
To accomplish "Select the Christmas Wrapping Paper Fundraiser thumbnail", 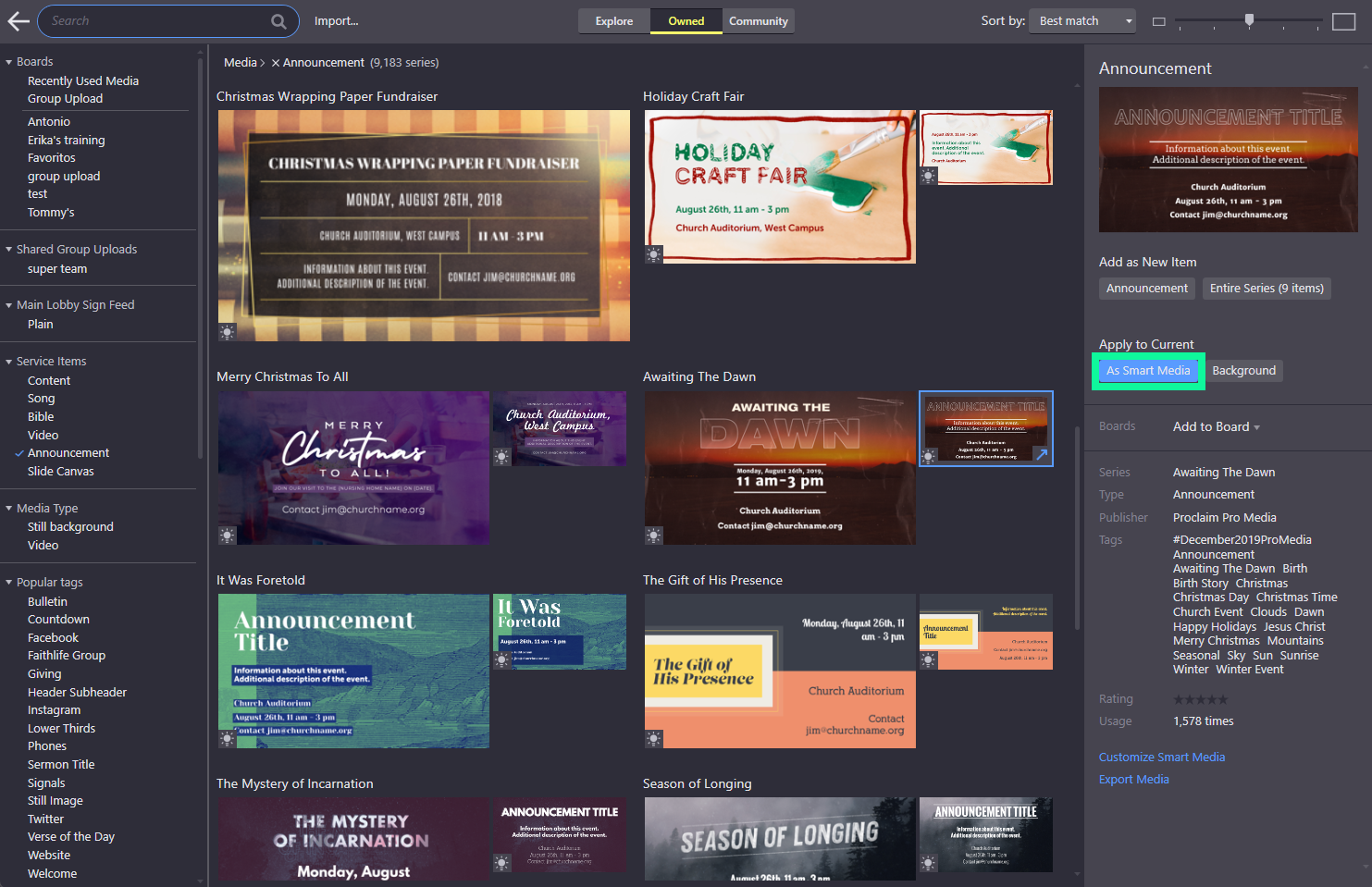I will click(424, 226).
